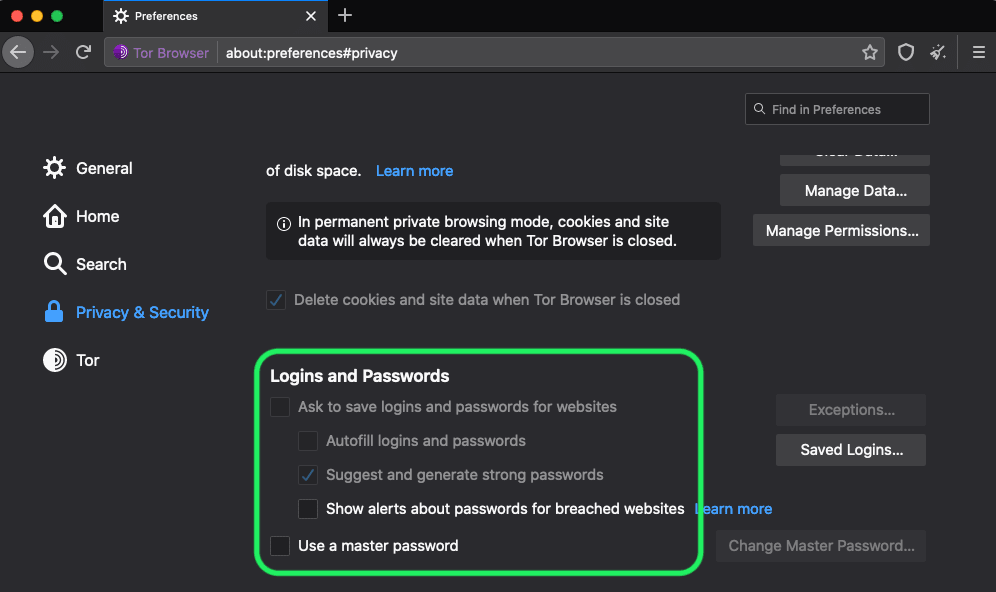The image size is (996, 592).
Task: Open Tor settings via onion icon
Action: tap(54, 360)
